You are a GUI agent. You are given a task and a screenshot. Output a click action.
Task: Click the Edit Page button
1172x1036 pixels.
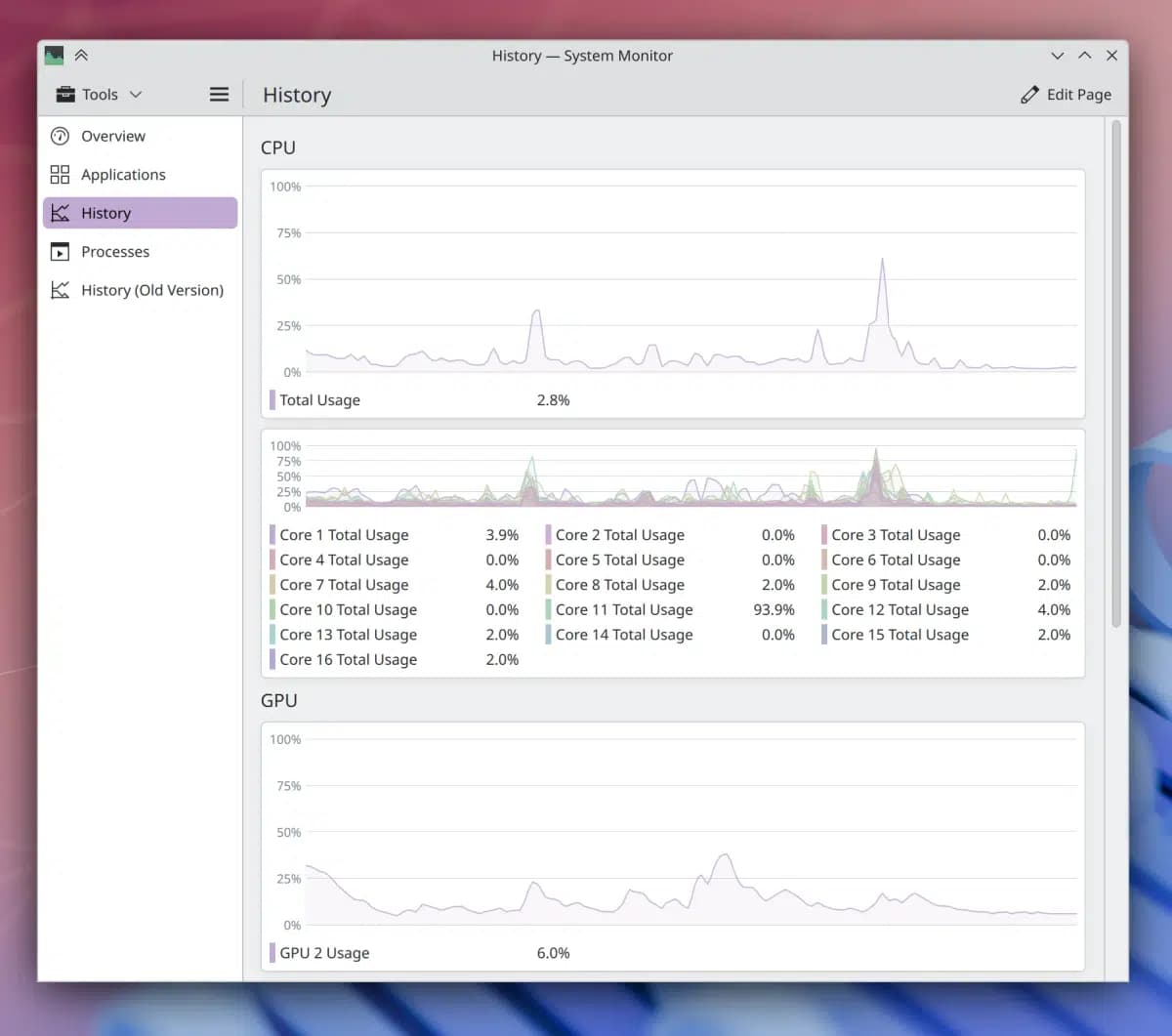point(1066,95)
